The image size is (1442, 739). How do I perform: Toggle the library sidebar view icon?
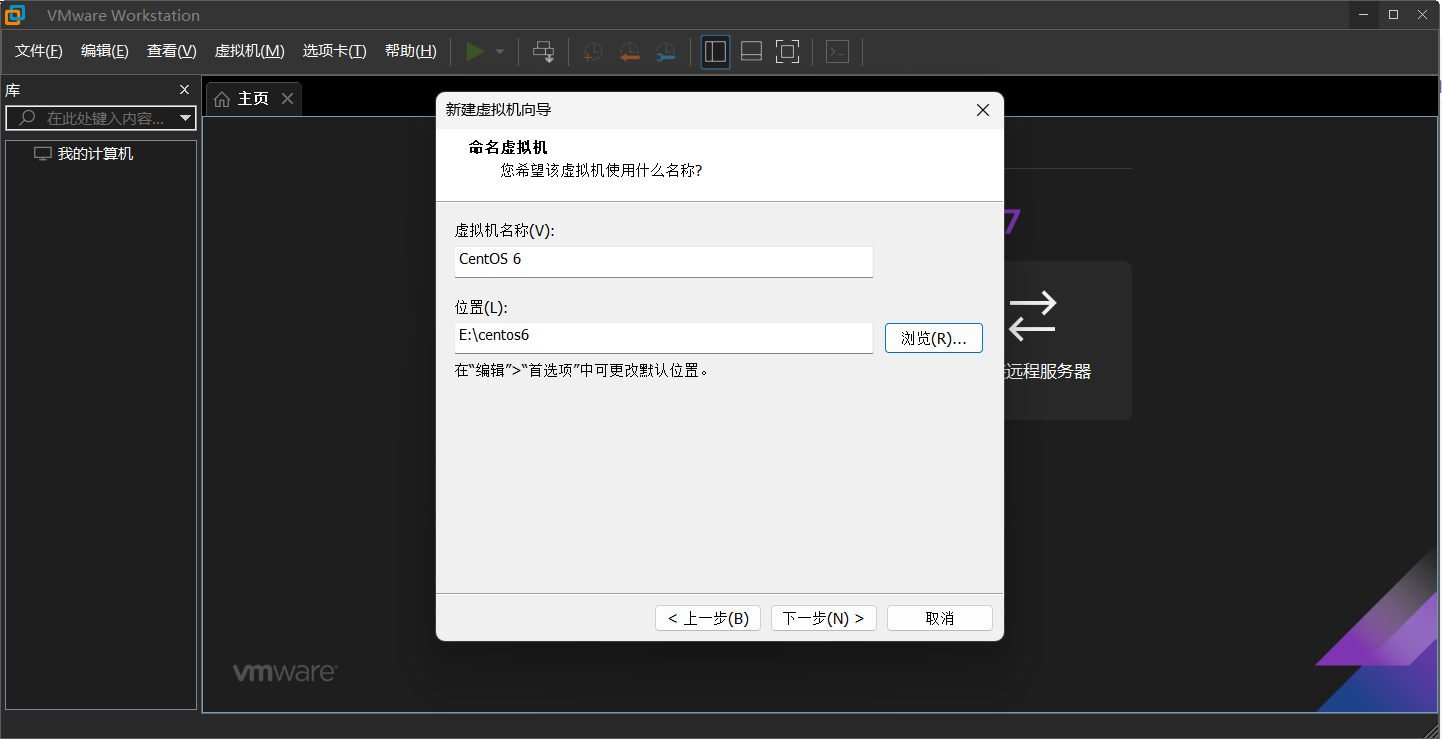715,52
